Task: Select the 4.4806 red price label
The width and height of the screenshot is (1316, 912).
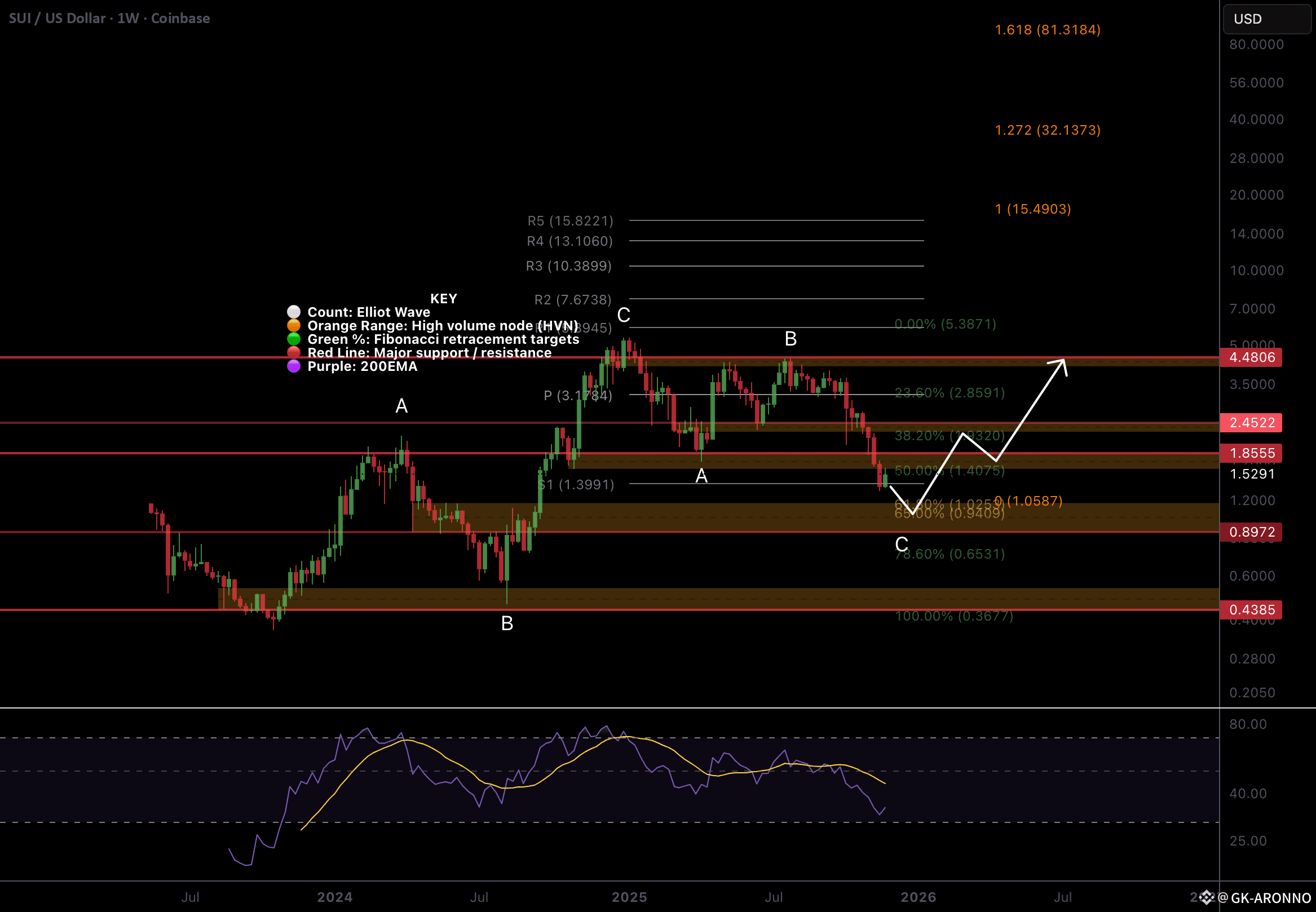Action: tap(1251, 358)
